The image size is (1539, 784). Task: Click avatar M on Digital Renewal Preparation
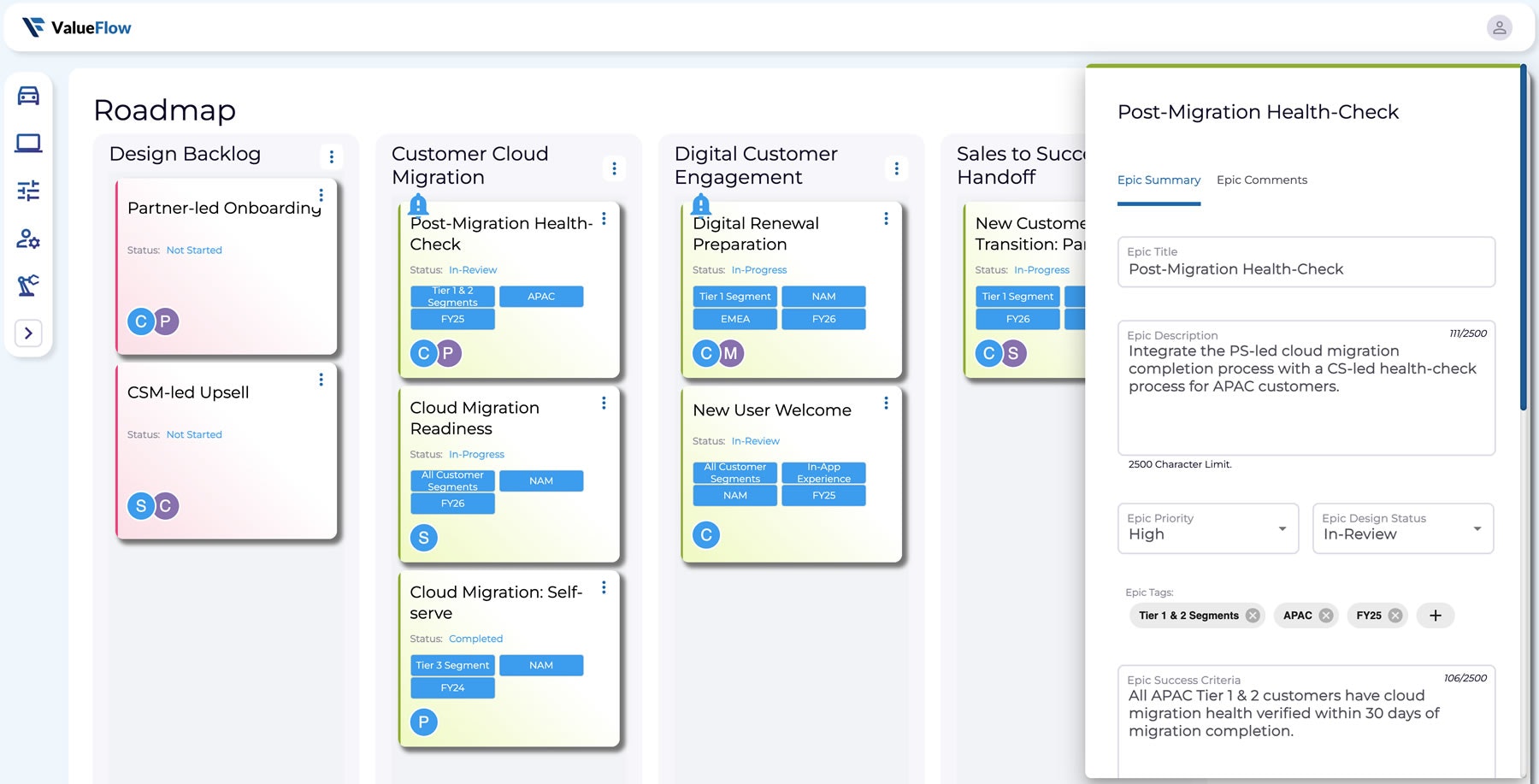731,353
